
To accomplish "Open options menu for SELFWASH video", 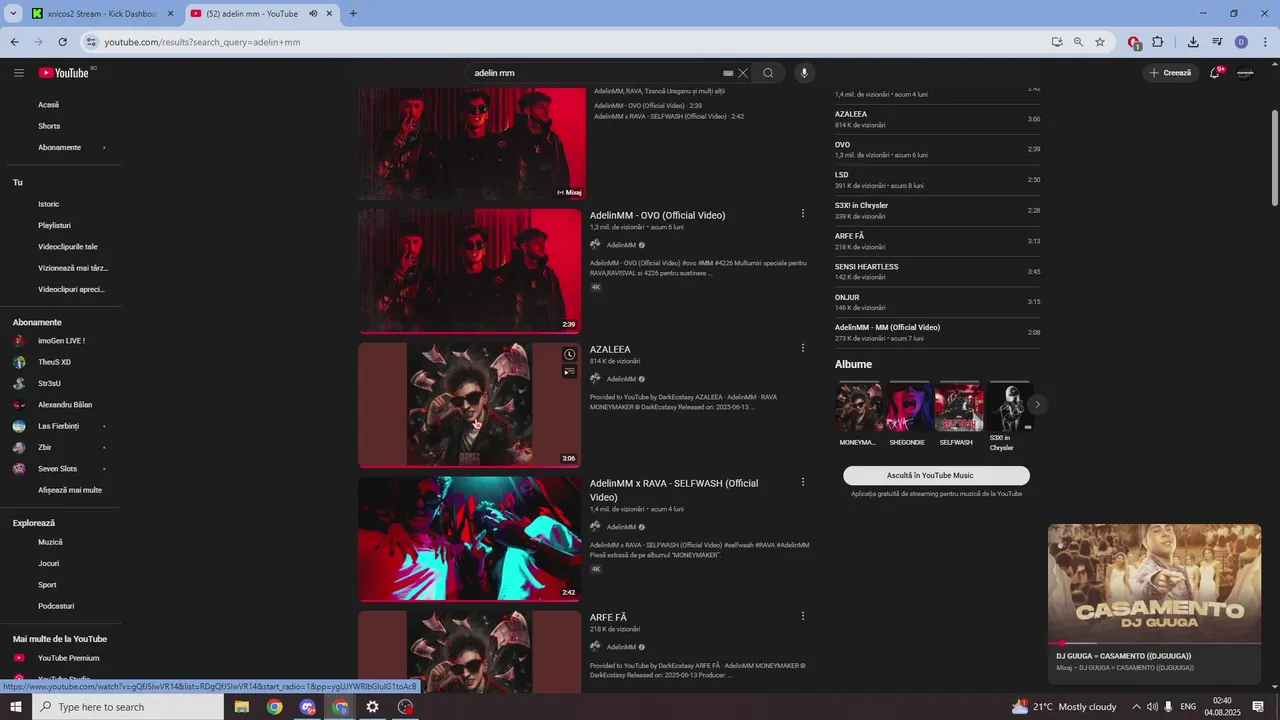I will [x=802, y=482].
